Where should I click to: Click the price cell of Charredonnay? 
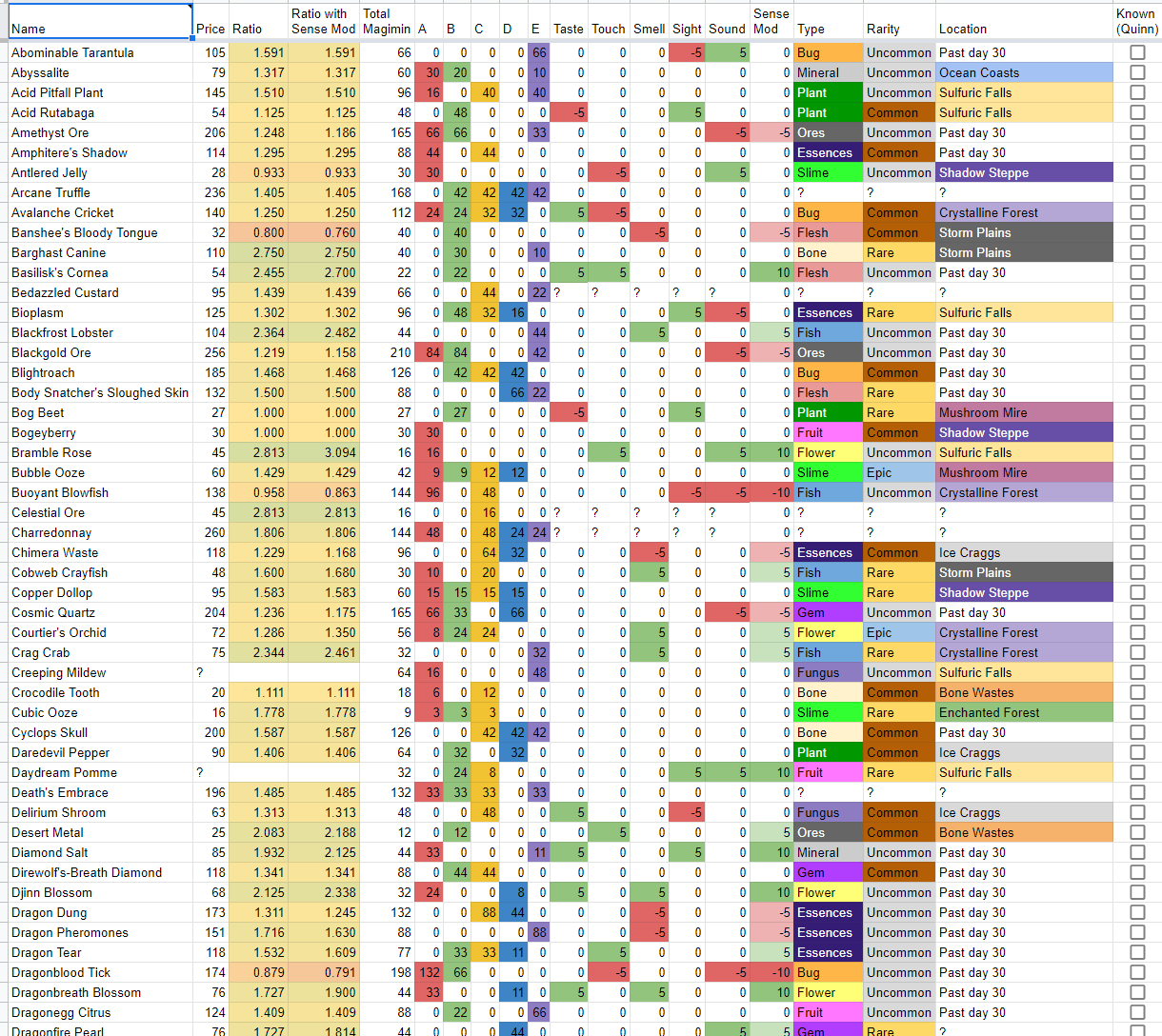(210, 532)
